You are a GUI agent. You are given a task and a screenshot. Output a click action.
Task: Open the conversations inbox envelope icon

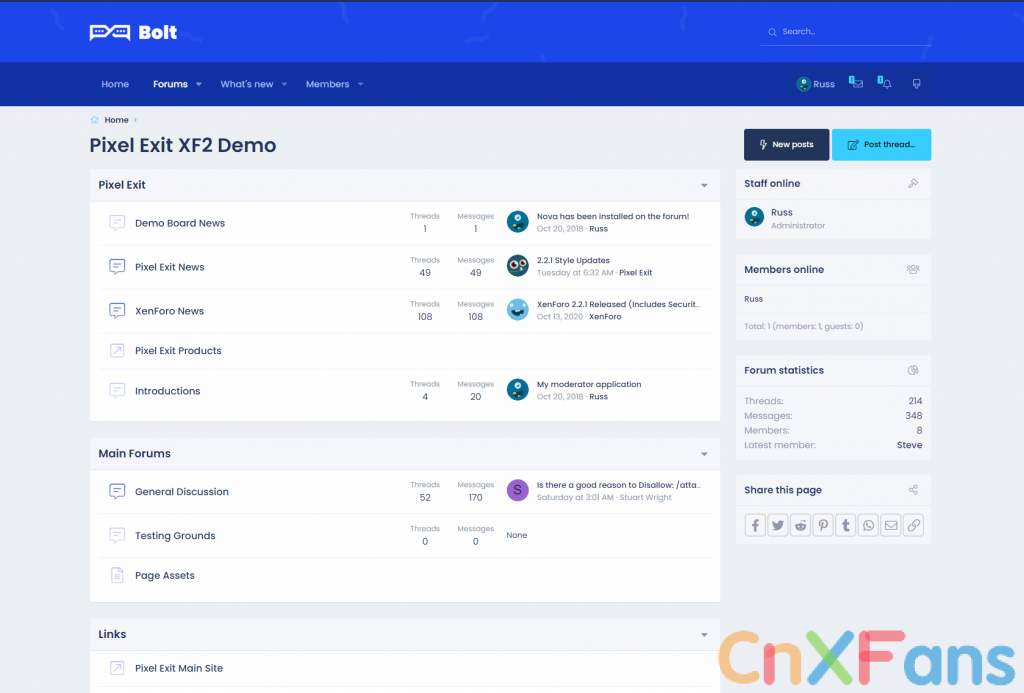coord(857,84)
